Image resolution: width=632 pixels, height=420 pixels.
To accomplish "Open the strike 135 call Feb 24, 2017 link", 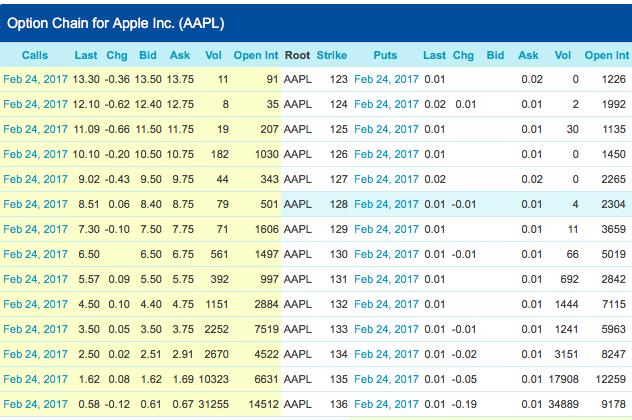I will [x=35, y=379].
